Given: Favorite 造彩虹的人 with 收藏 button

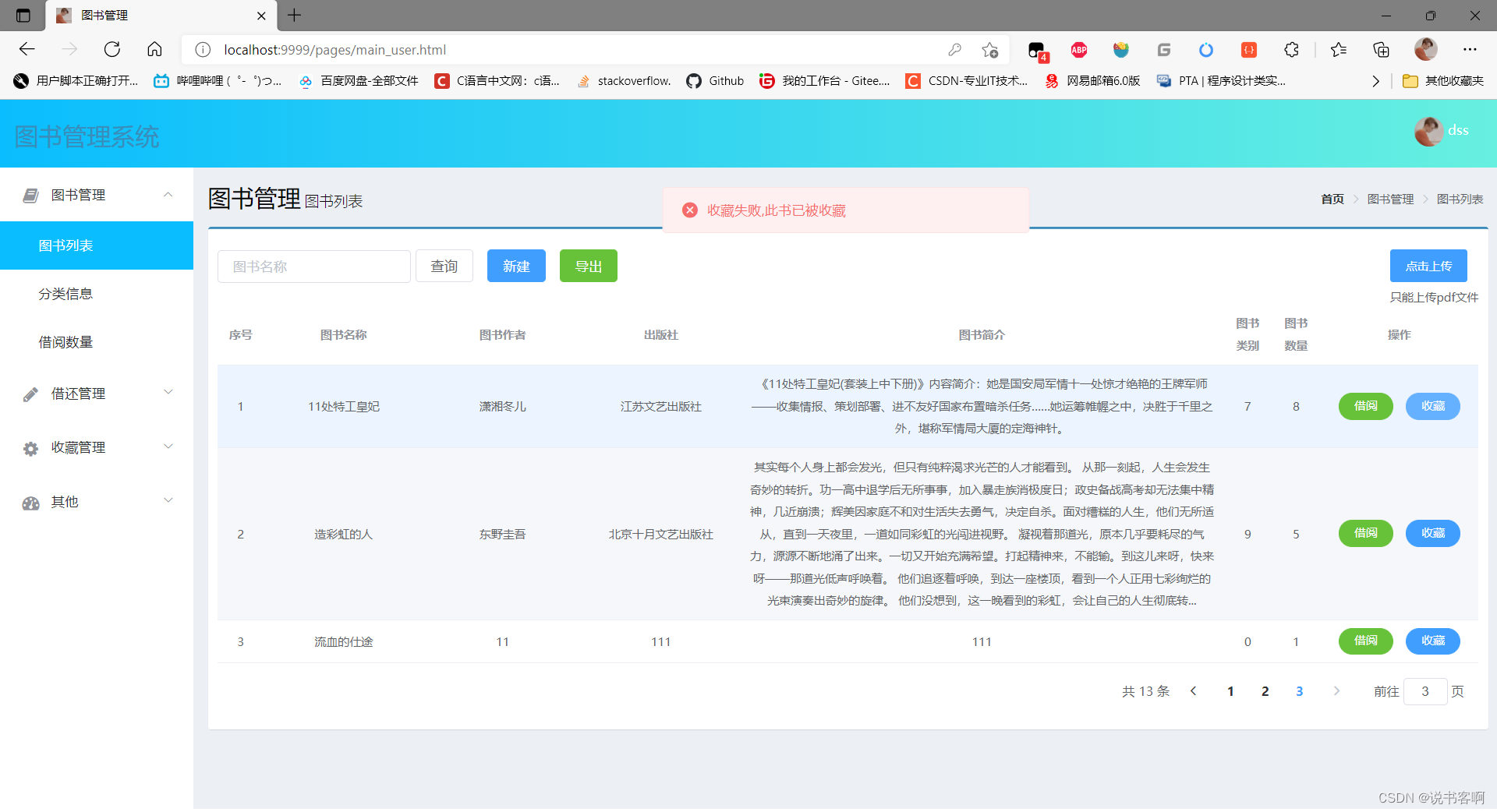Looking at the screenshot, I should 1433,534.
